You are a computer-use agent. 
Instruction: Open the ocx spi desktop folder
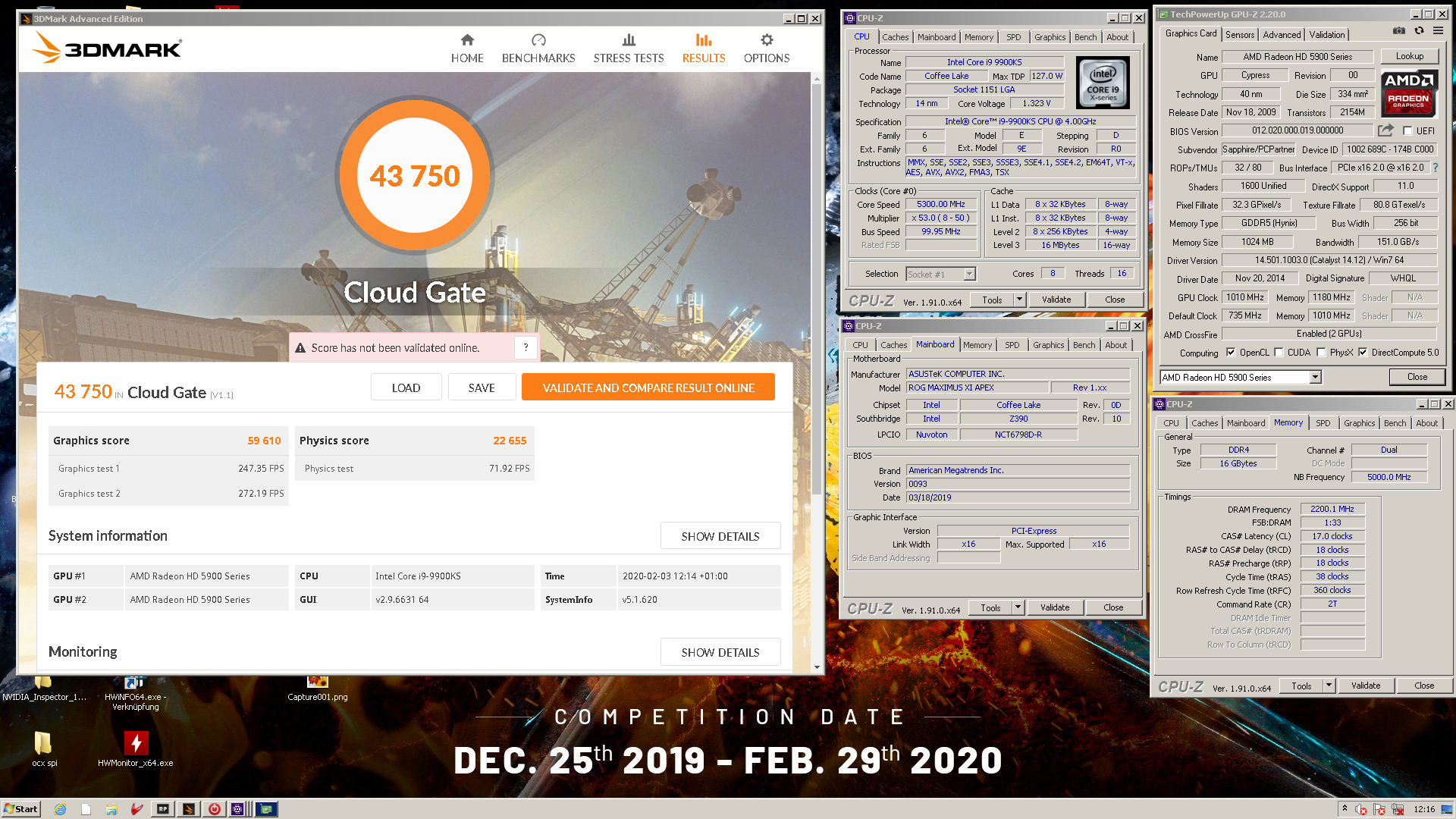(44, 749)
